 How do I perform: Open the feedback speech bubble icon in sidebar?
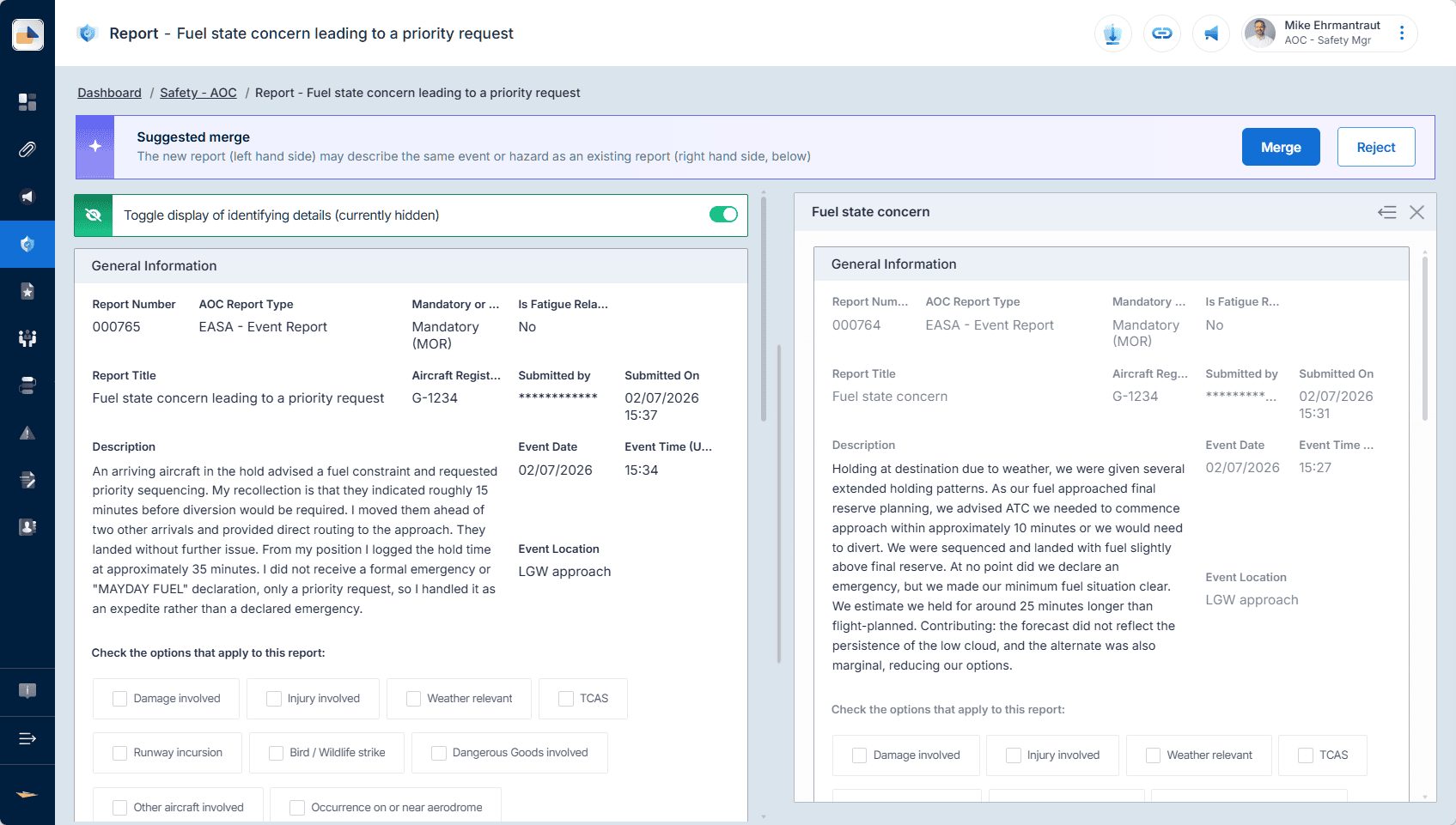pos(27,691)
